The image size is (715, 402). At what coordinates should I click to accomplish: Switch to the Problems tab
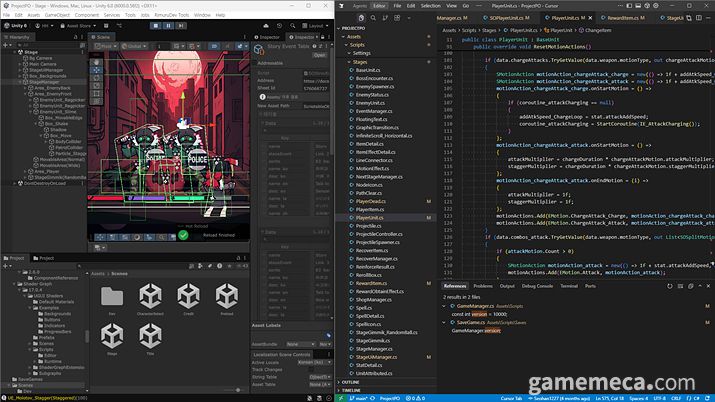[482, 285]
